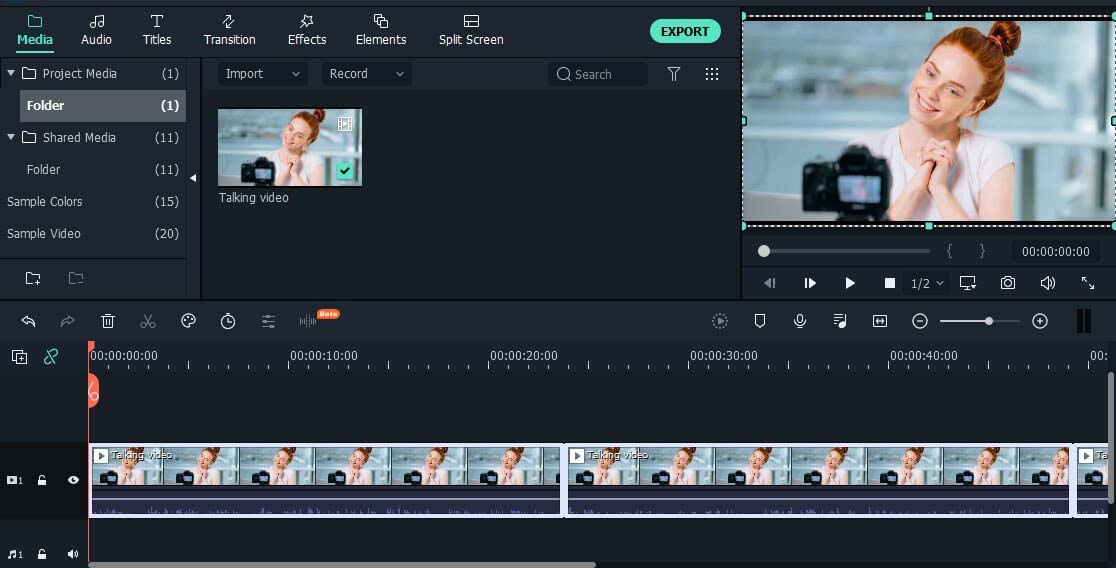1116x568 pixels.
Task: Add a marker using the marker icon
Action: pyautogui.click(x=760, y=321)
